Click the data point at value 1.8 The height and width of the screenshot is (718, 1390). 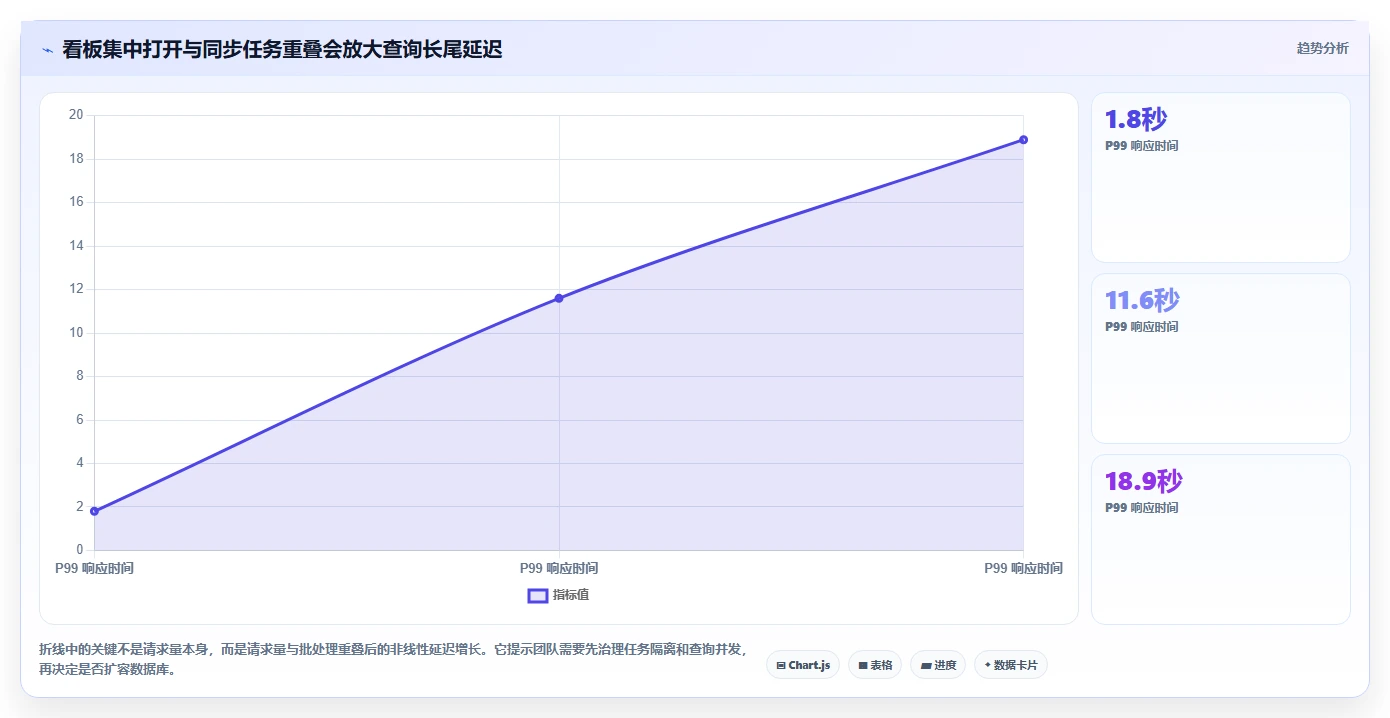(95, 511)
